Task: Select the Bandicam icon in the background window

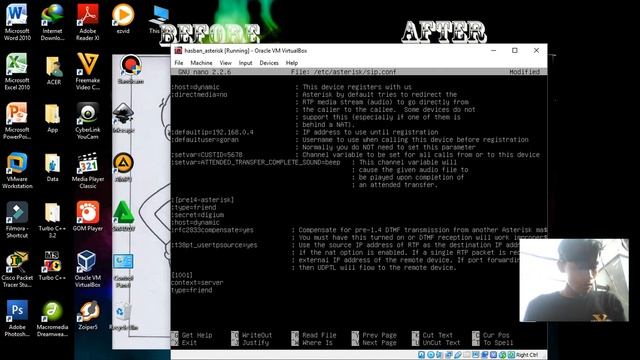Action: tap(131, 69)
